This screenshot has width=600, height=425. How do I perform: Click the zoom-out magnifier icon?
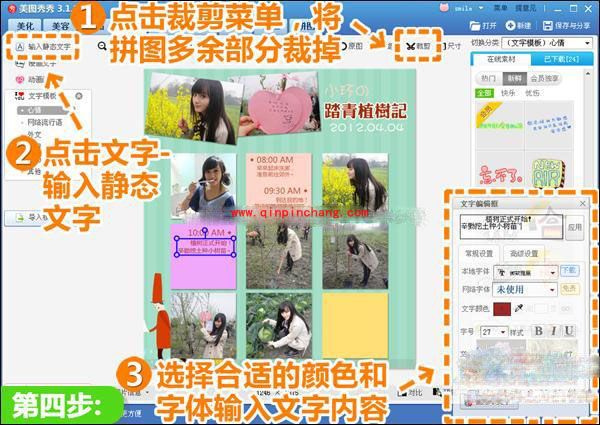click(102, 46)
